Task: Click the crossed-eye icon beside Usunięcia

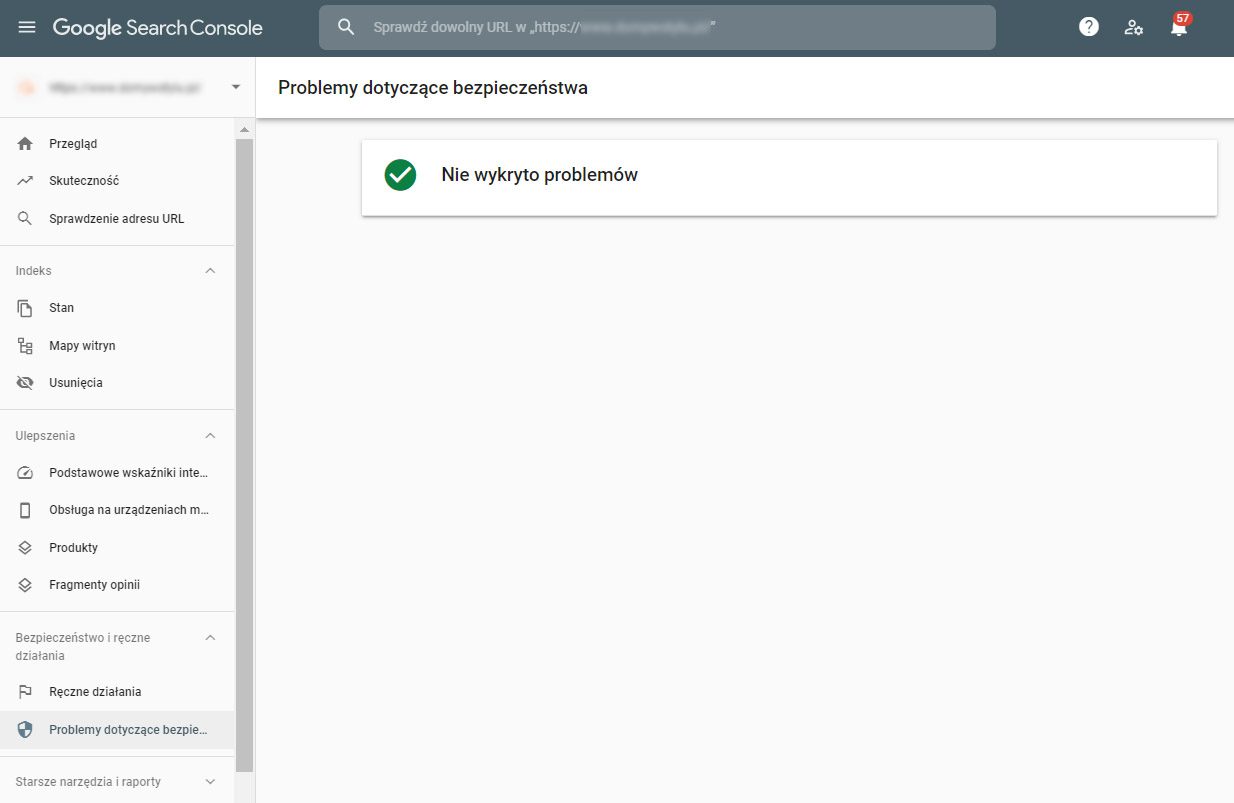Action: point(26,383)
